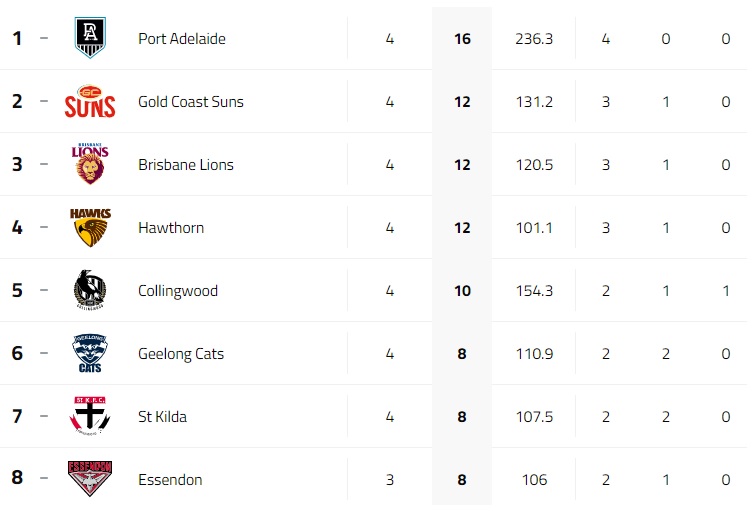The width and height of the screenshot is (754, 515).
Task: Open the Collingwood team name link
Action: coord(178,291)
